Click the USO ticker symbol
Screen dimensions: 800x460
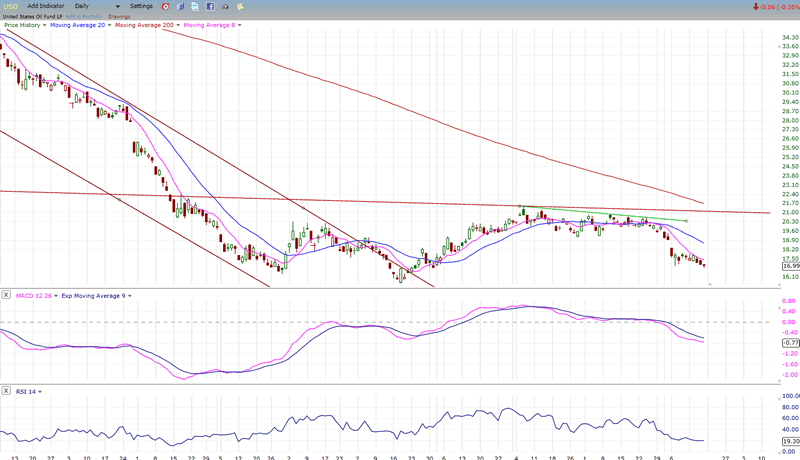coord(10,6)
